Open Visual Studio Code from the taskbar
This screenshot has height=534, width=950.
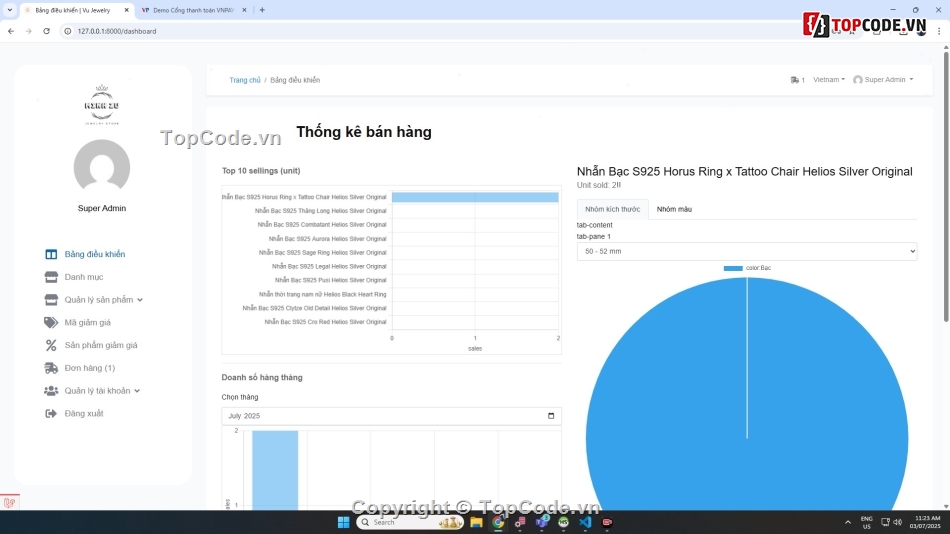(585, 522)
